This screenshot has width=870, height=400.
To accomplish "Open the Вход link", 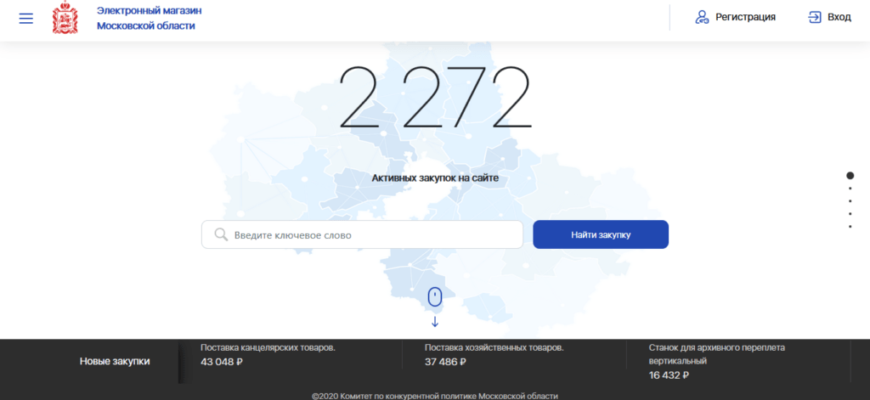I will (839, 17).
